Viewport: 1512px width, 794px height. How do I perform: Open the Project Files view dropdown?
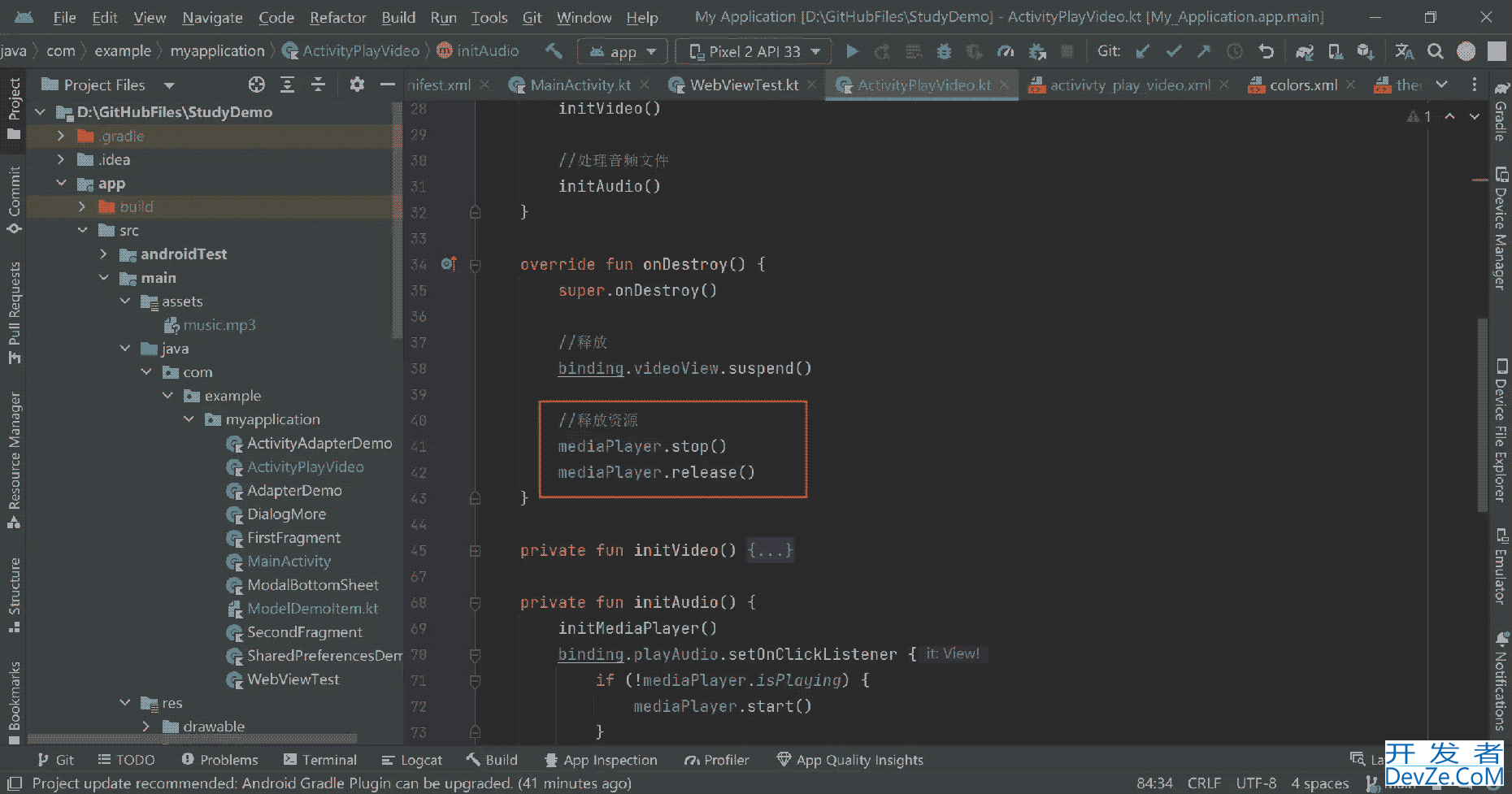point(169,85)
